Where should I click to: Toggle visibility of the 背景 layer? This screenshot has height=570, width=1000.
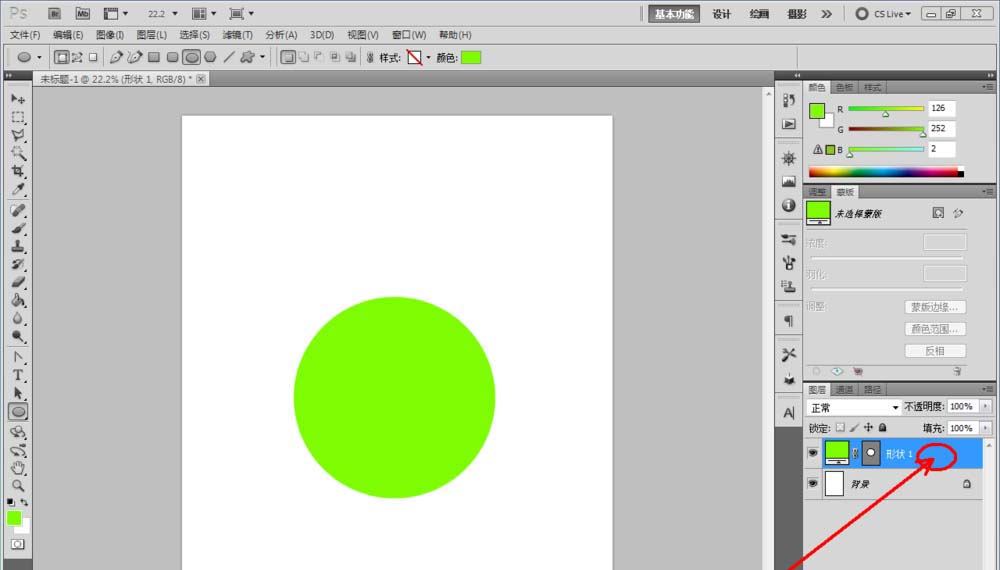(x=812, y=484)
